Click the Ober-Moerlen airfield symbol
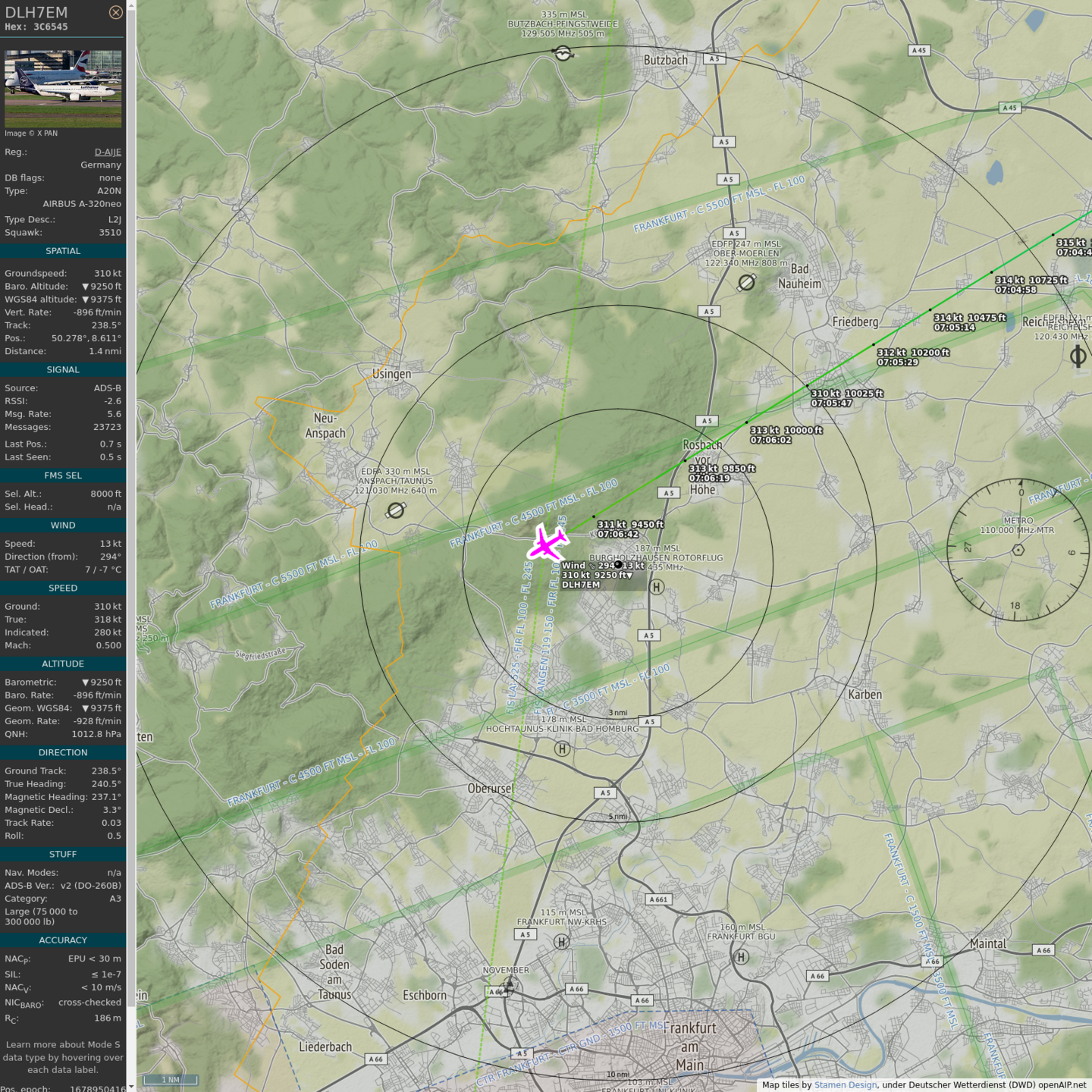Image resolution: width=1092 pixels, height=1092 pixels. (x=746, y=283)
